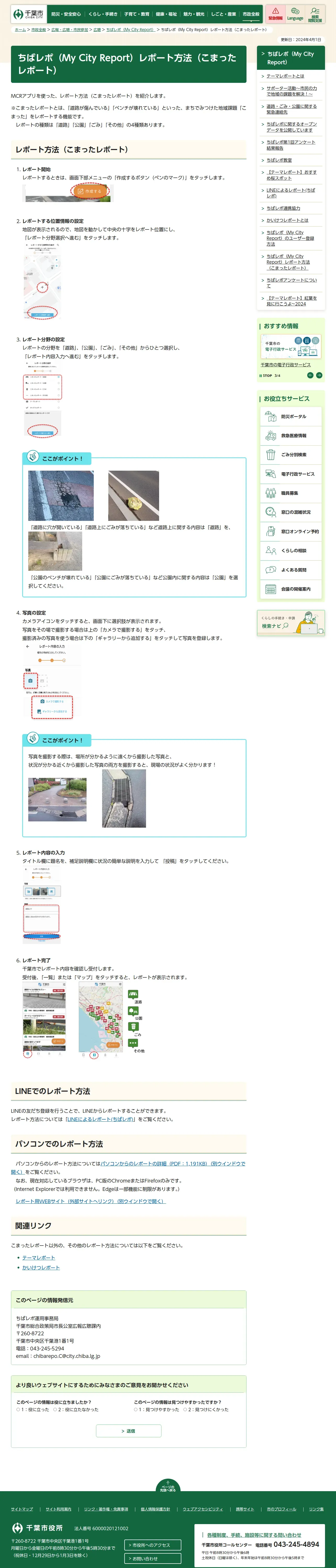Click the 防災ポータル icon
This screenshot has height=1568, width=336.
tap(271, 416)
